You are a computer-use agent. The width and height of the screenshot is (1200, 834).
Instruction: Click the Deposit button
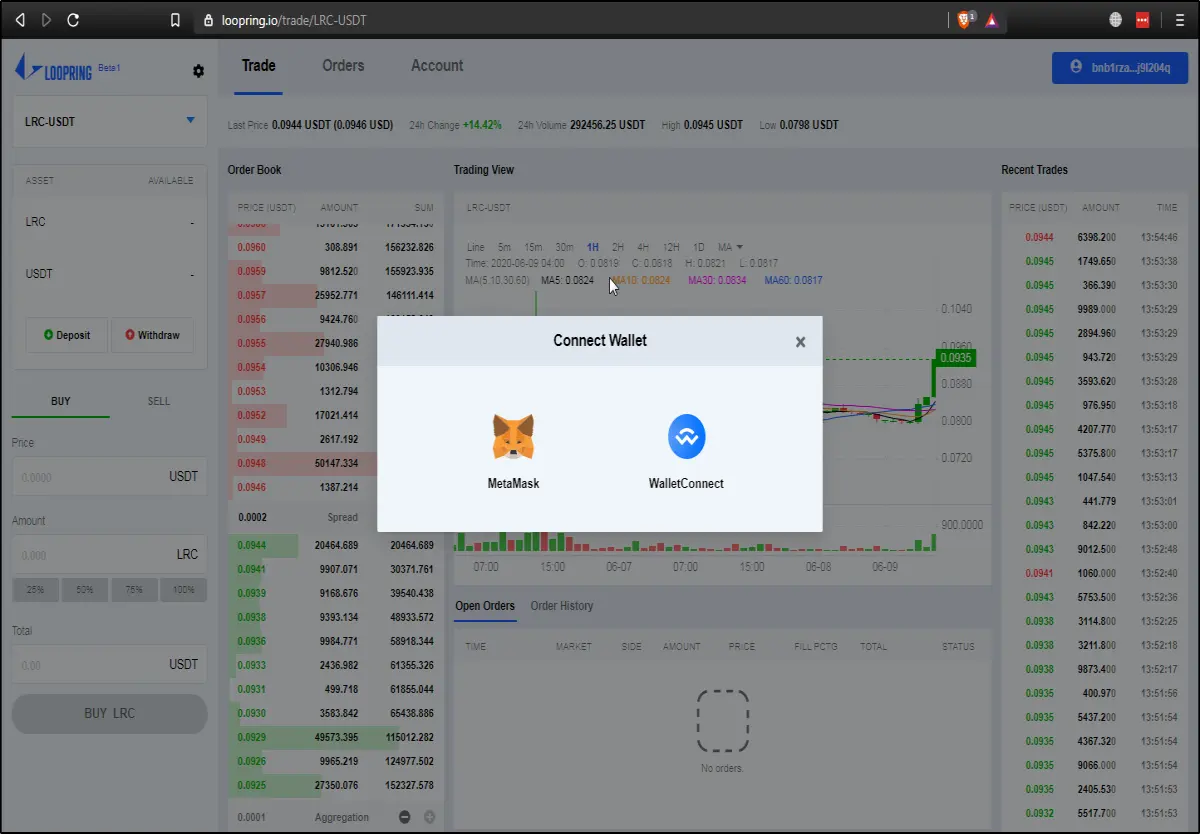67,335
